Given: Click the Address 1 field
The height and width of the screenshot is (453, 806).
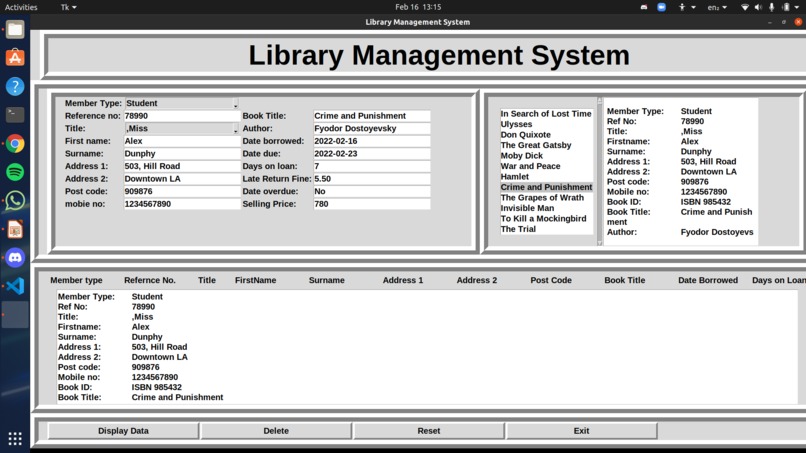Looking at the screenshot, I should pos(182,166).
